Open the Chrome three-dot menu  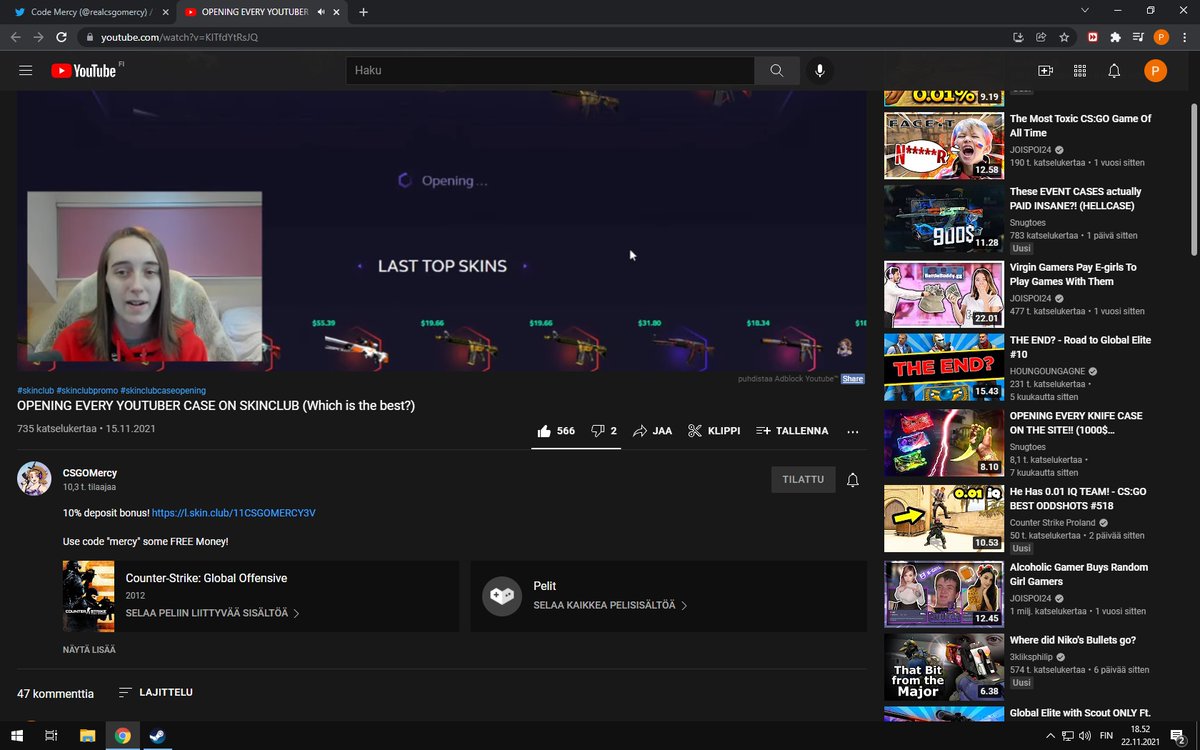tap(1184, 37)
